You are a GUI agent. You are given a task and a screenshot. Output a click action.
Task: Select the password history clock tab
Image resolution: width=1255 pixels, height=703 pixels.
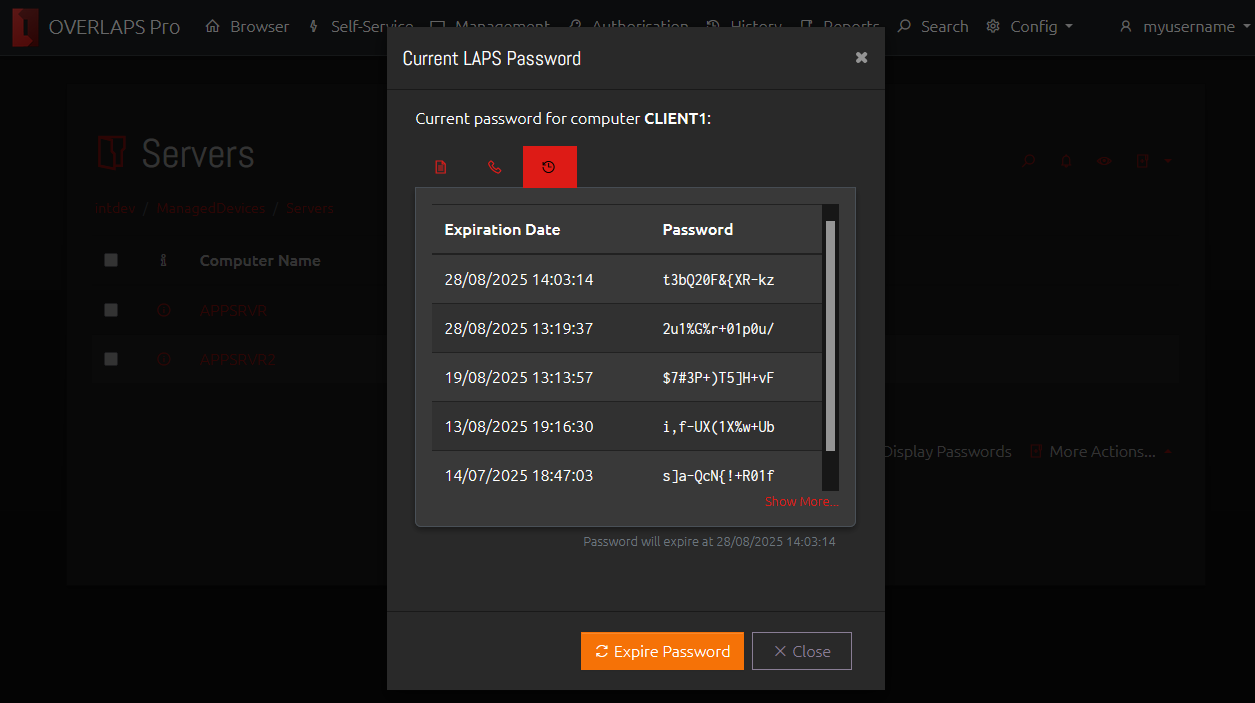point(549,167)
